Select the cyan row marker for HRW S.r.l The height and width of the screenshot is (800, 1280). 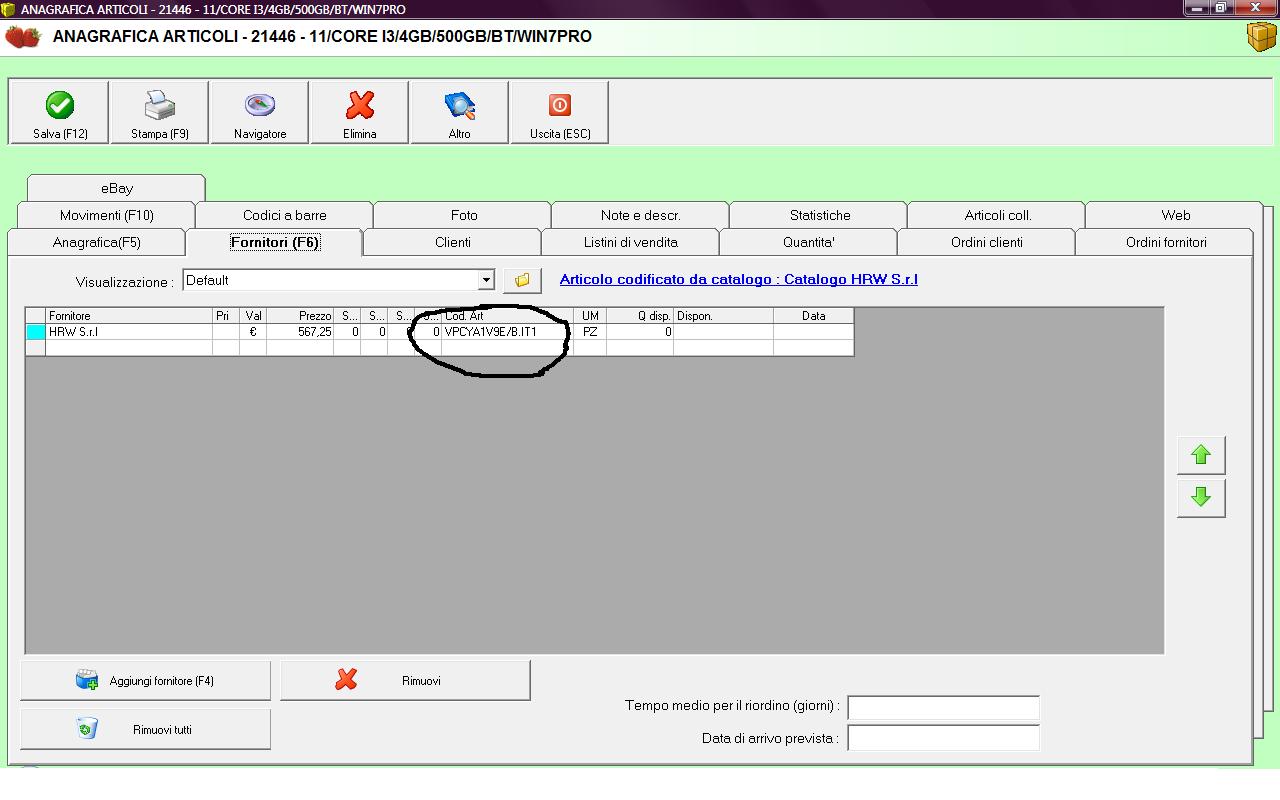(36, 332)
